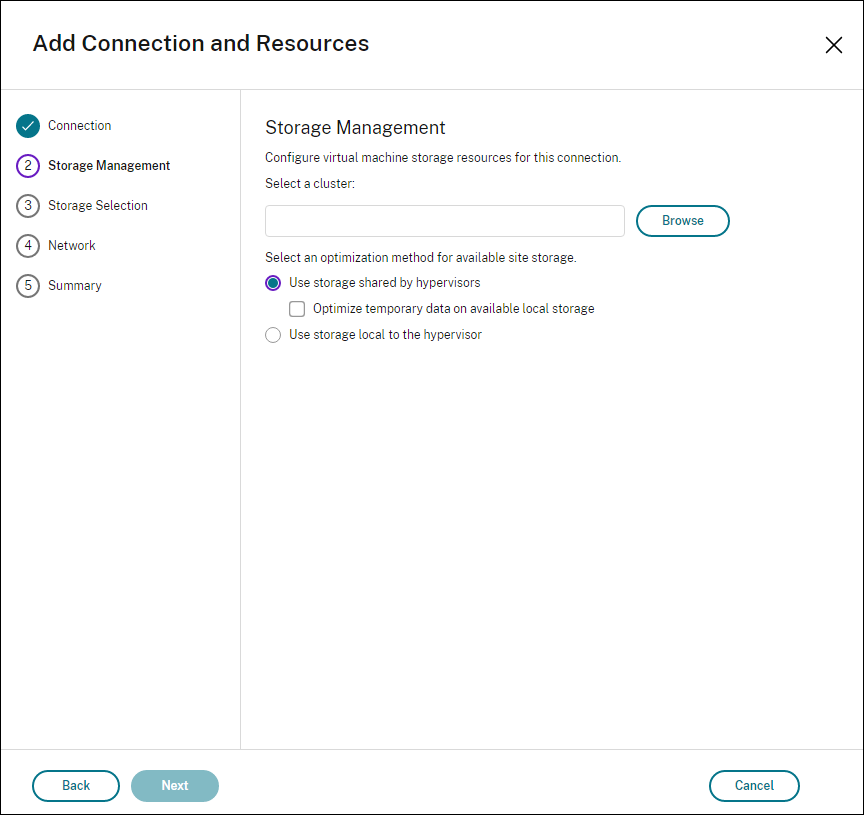Image resolution: width=864 pixels, height=815 pixels.
Task: Open the Connection wizard step
Action: click(79, 125)
